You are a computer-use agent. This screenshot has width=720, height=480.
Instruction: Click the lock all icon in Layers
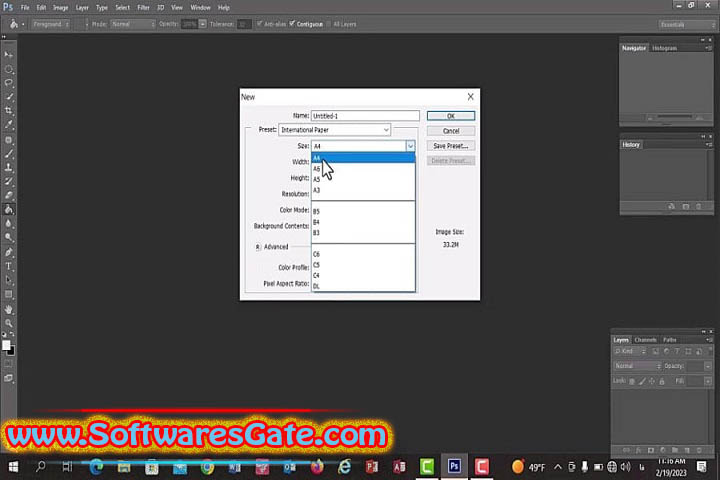pyautogui.click(x=662, y=381)
